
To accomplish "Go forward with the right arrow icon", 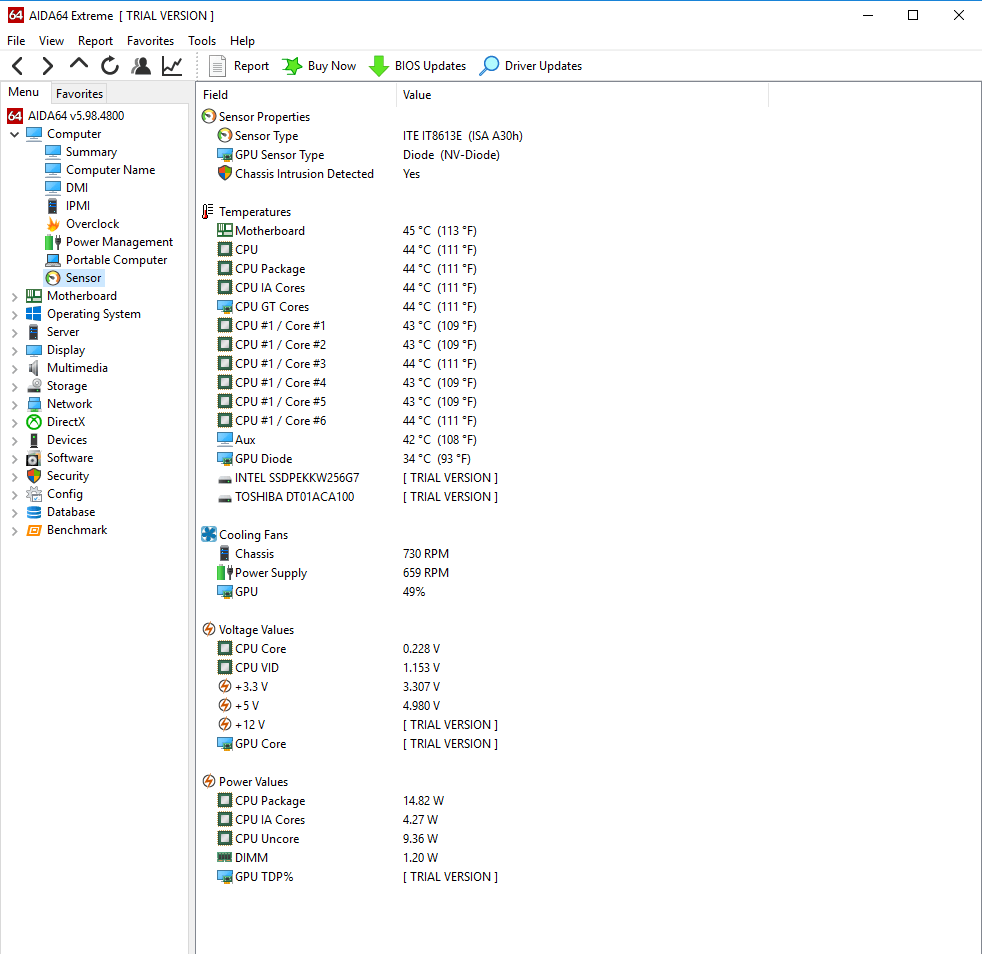I will pos(48,66).
